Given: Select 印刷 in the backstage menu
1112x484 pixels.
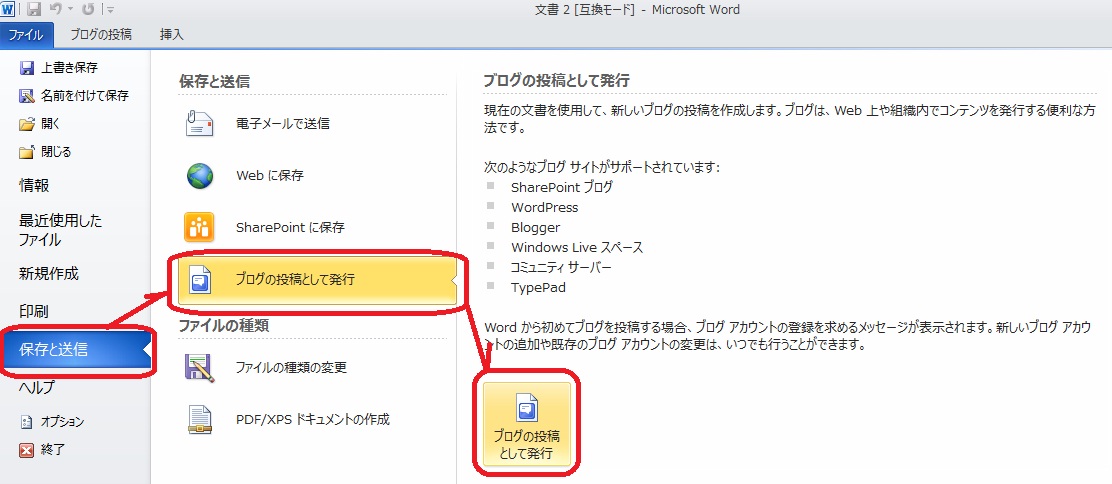Looking at the screenshot, I should pyautogui.click(x=34, y=311).
